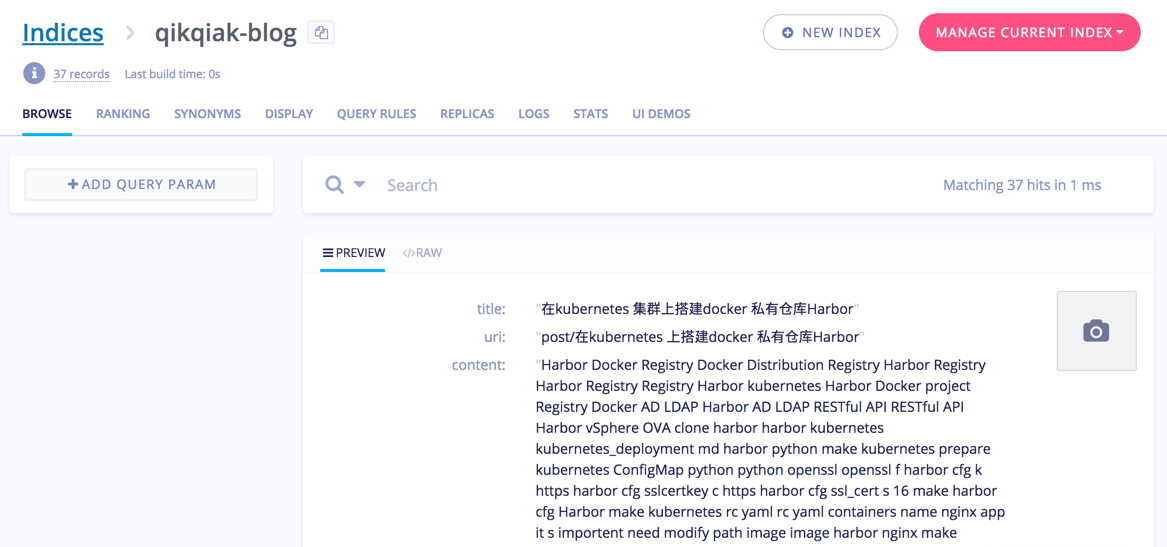
Task: Open the Synonyms tab
Action: [x=207, y=114]
